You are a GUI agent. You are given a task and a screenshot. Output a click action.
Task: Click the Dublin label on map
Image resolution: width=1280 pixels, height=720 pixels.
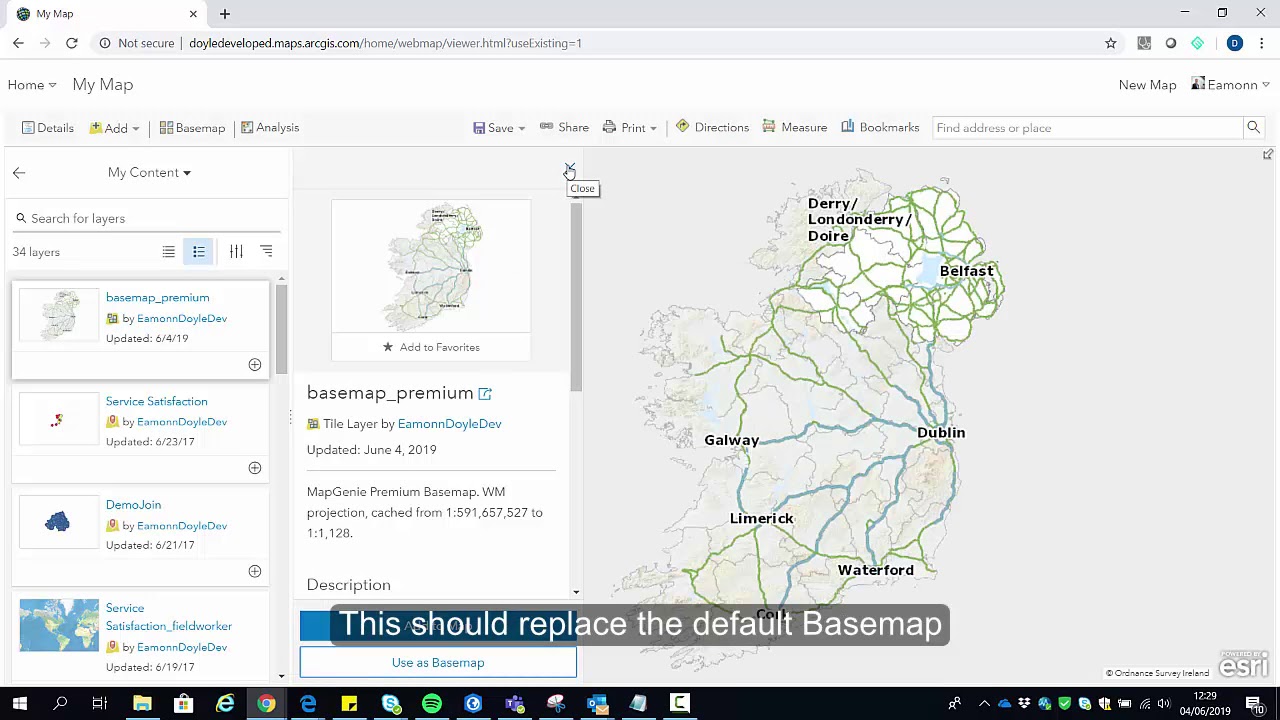pyautogui.click(x=941, y=433)
